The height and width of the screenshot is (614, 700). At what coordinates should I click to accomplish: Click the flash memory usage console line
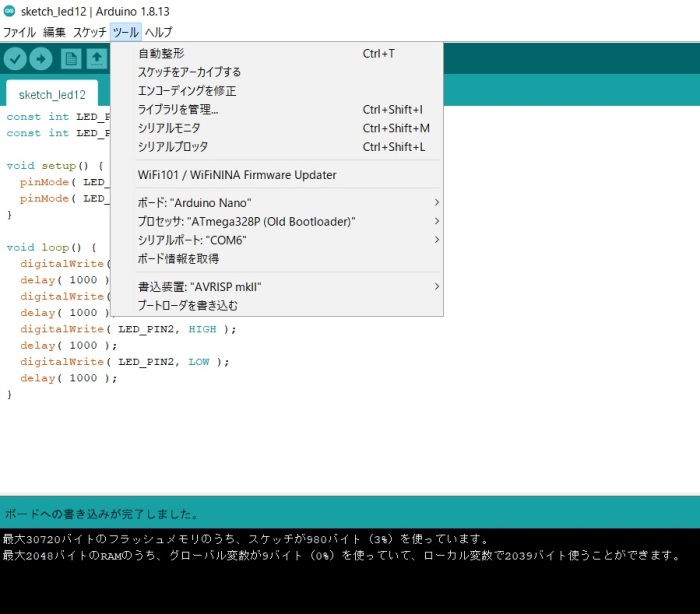pyautogui.click(x=246, y=539)
